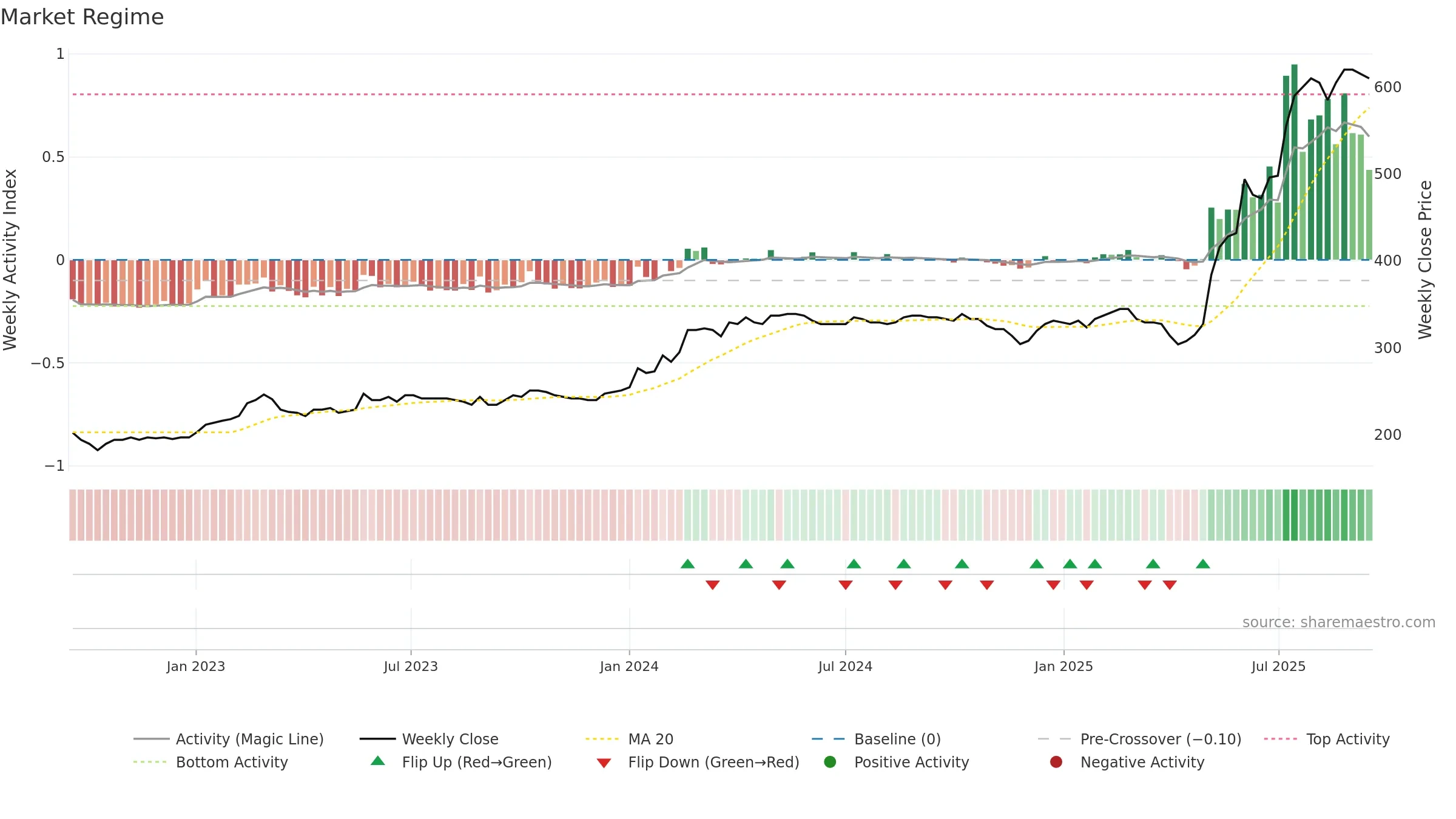
Task: Click the first pink regime strip cell
Action: pos(73,515)
